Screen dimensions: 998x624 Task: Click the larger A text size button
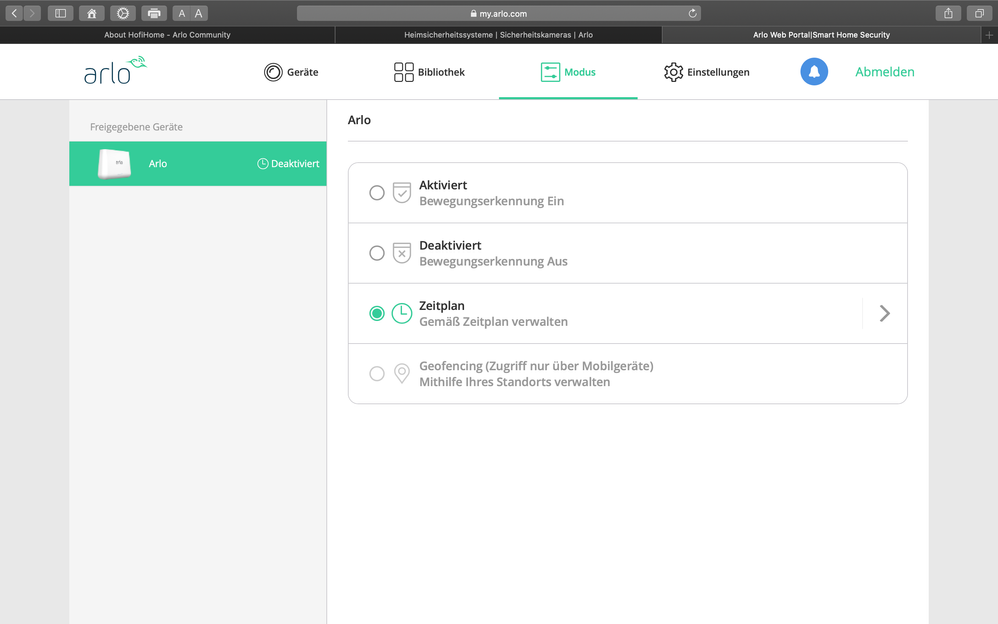pos(199,13)
